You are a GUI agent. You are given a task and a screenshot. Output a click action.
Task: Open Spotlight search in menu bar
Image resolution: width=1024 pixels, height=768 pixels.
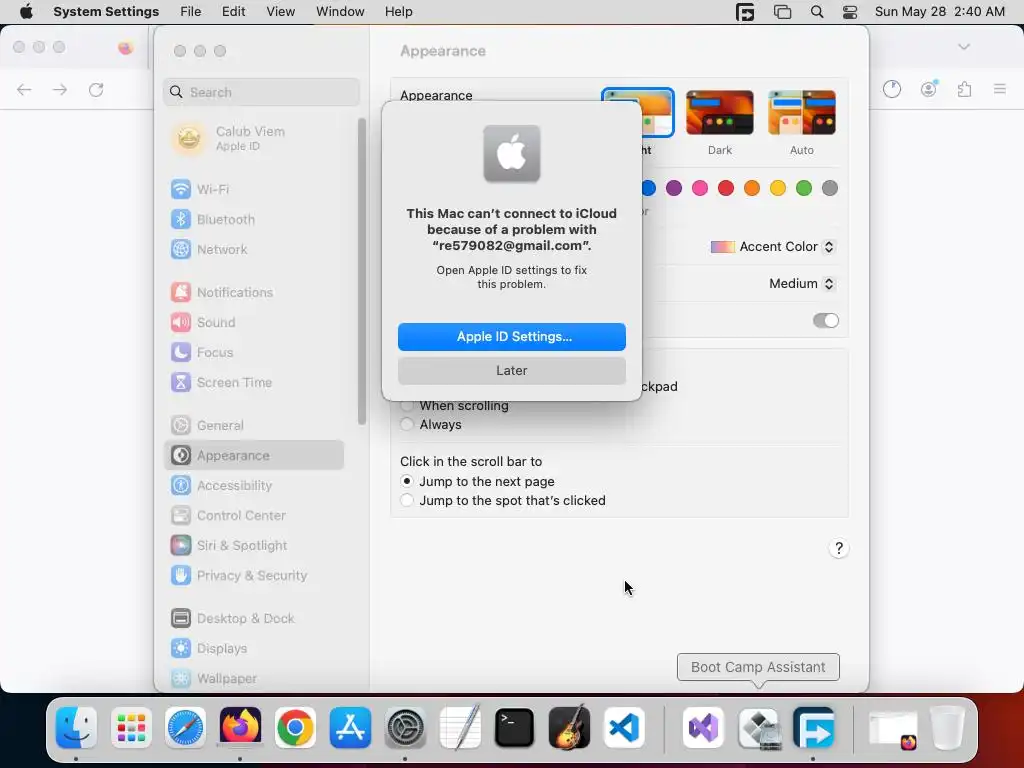(x=816, y=12)
